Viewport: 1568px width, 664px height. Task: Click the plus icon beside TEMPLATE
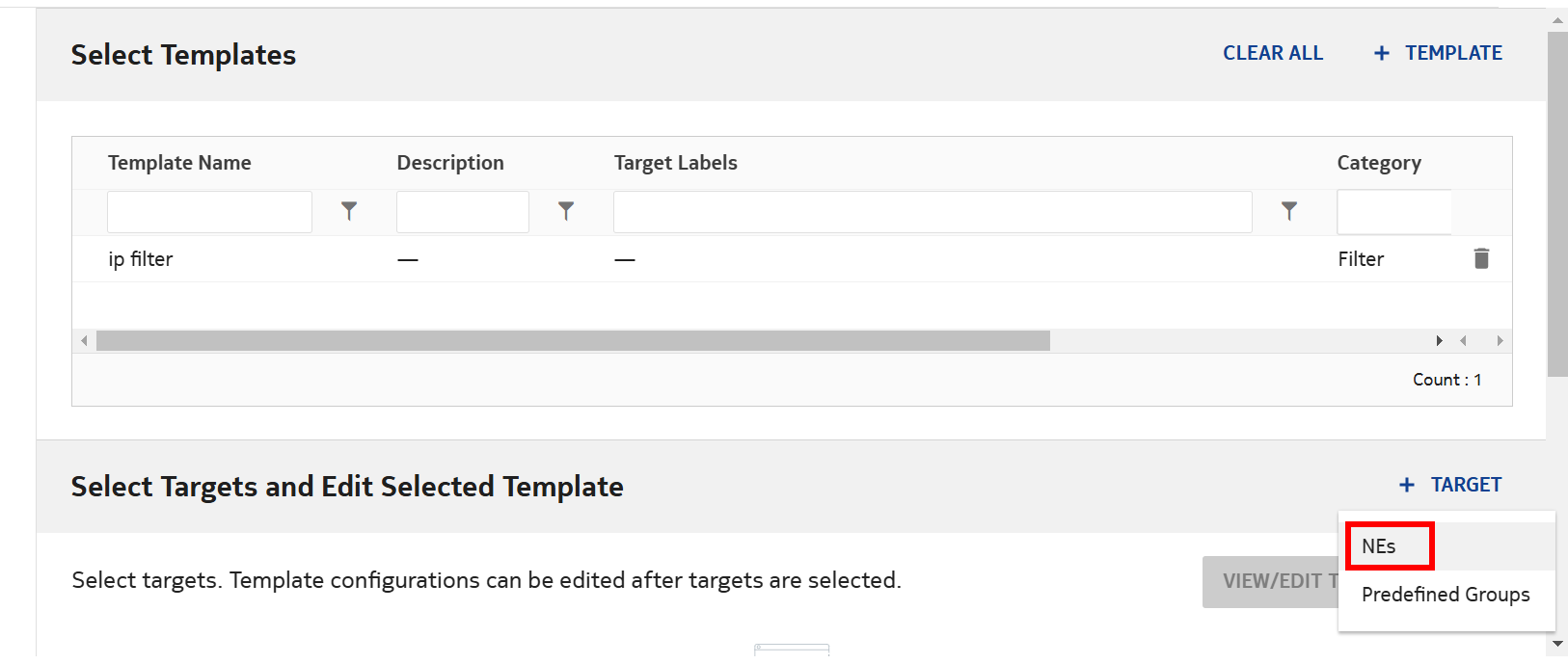click(x=1382, y=54)
